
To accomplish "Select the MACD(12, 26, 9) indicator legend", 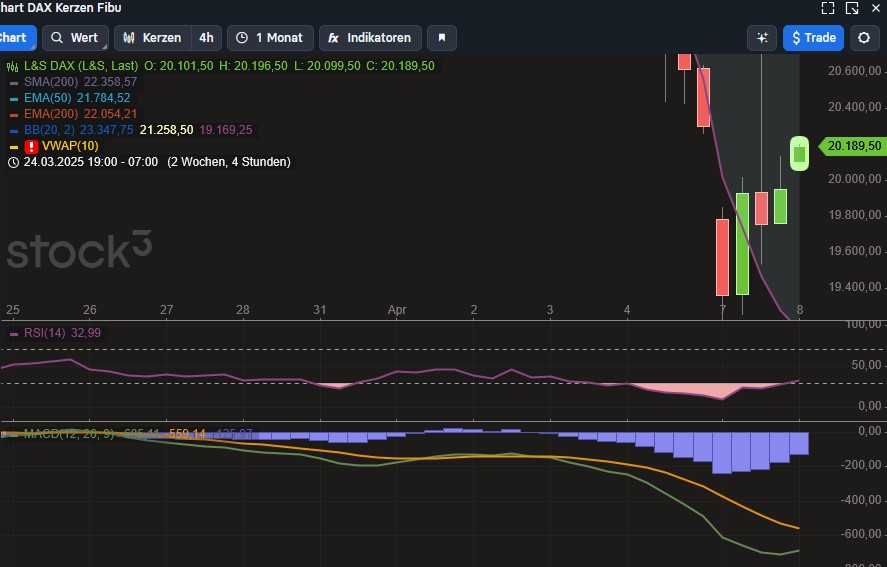I will click(x=69, y=434).
